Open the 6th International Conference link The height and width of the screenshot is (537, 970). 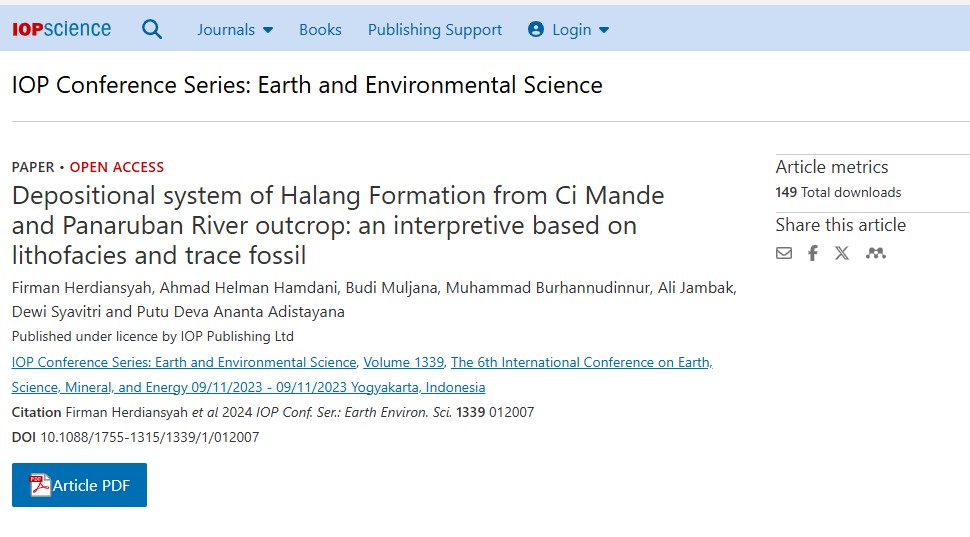tap(362, 374)
